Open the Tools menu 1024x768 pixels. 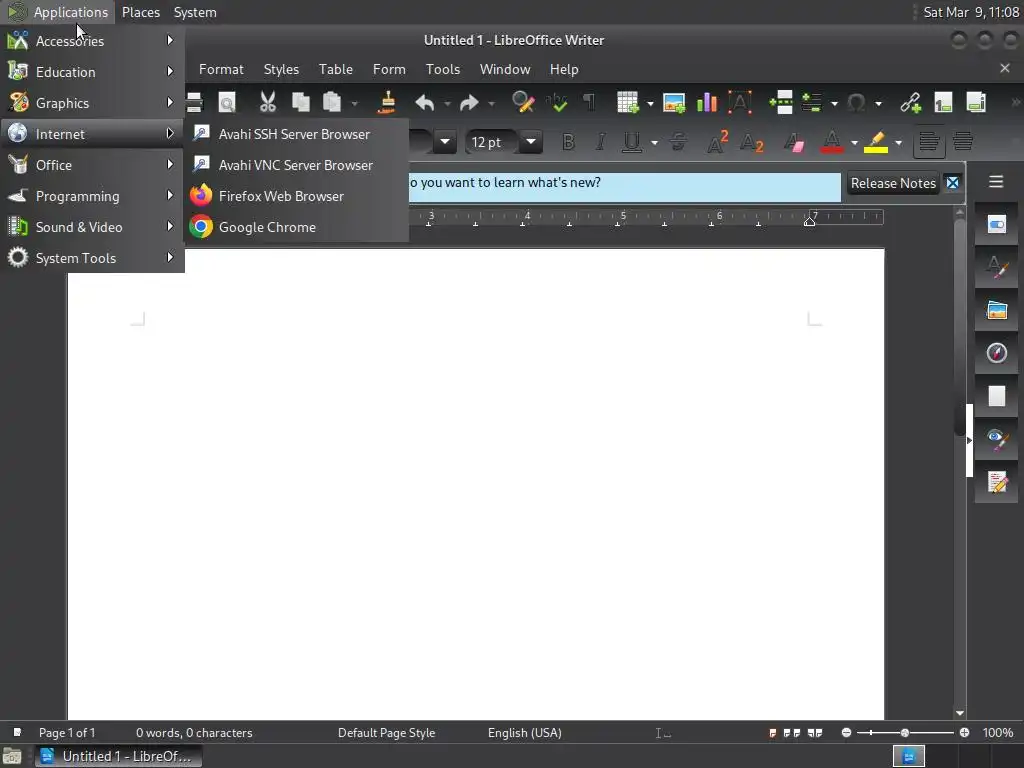point(443,69)
